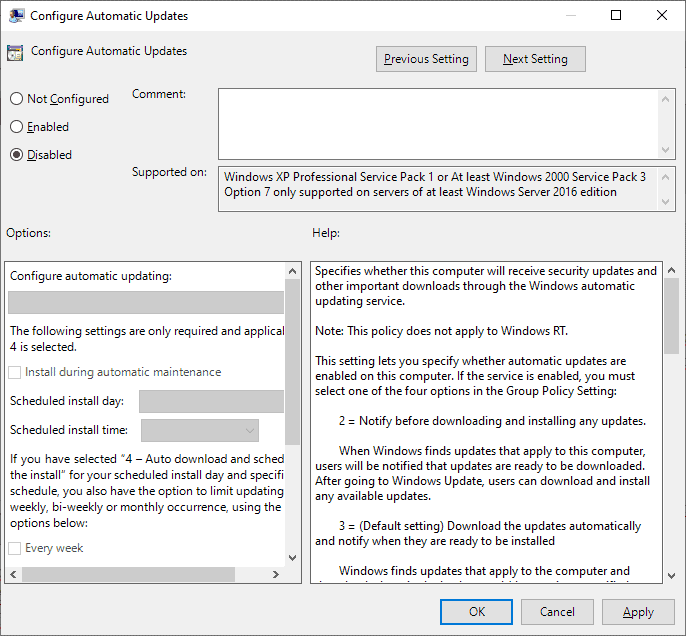The image size is (686, 636).
Task: Open the Scheduled install time dropdown
Action: [200, 430]
